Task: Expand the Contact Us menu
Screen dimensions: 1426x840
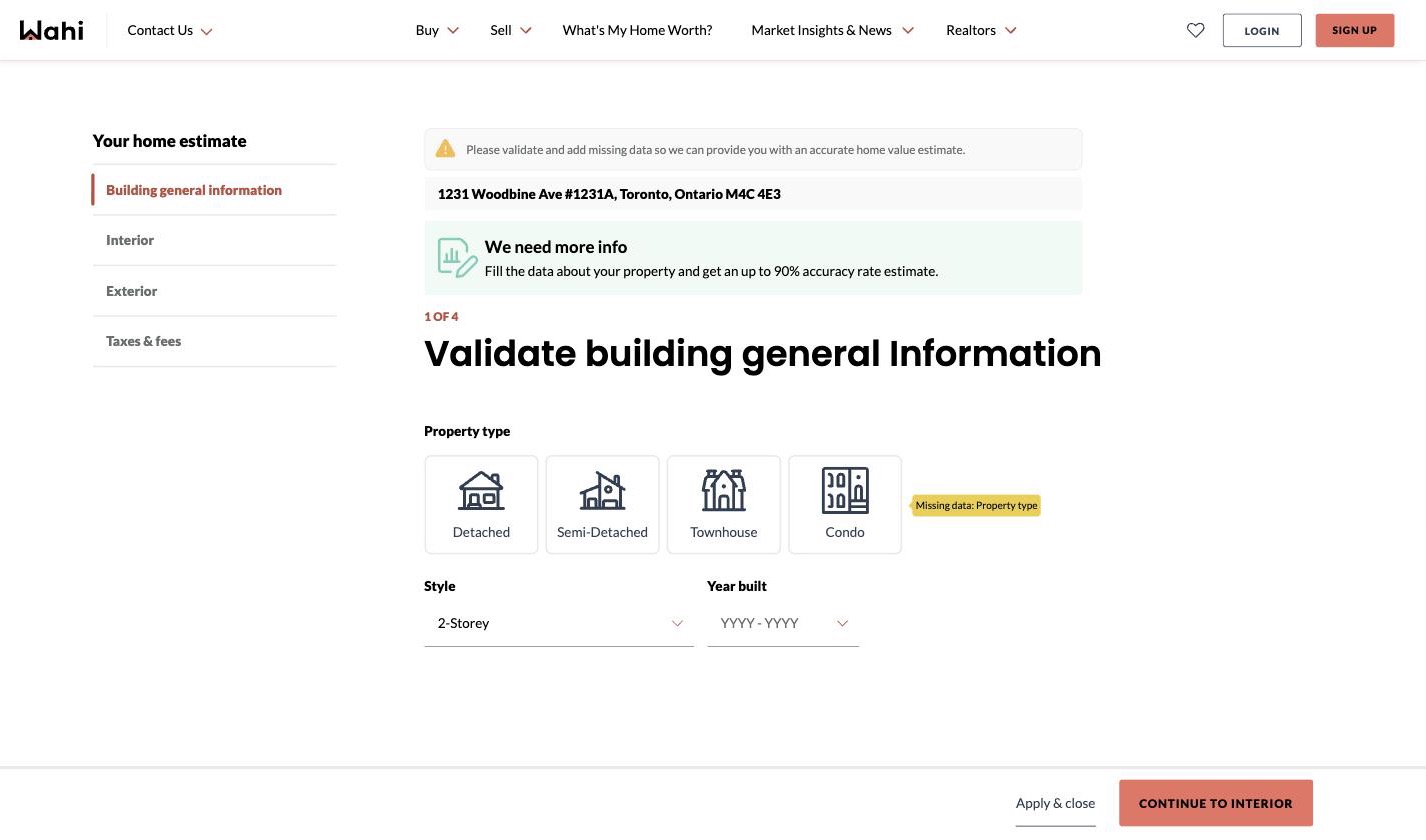Action: tap(170, 30)
